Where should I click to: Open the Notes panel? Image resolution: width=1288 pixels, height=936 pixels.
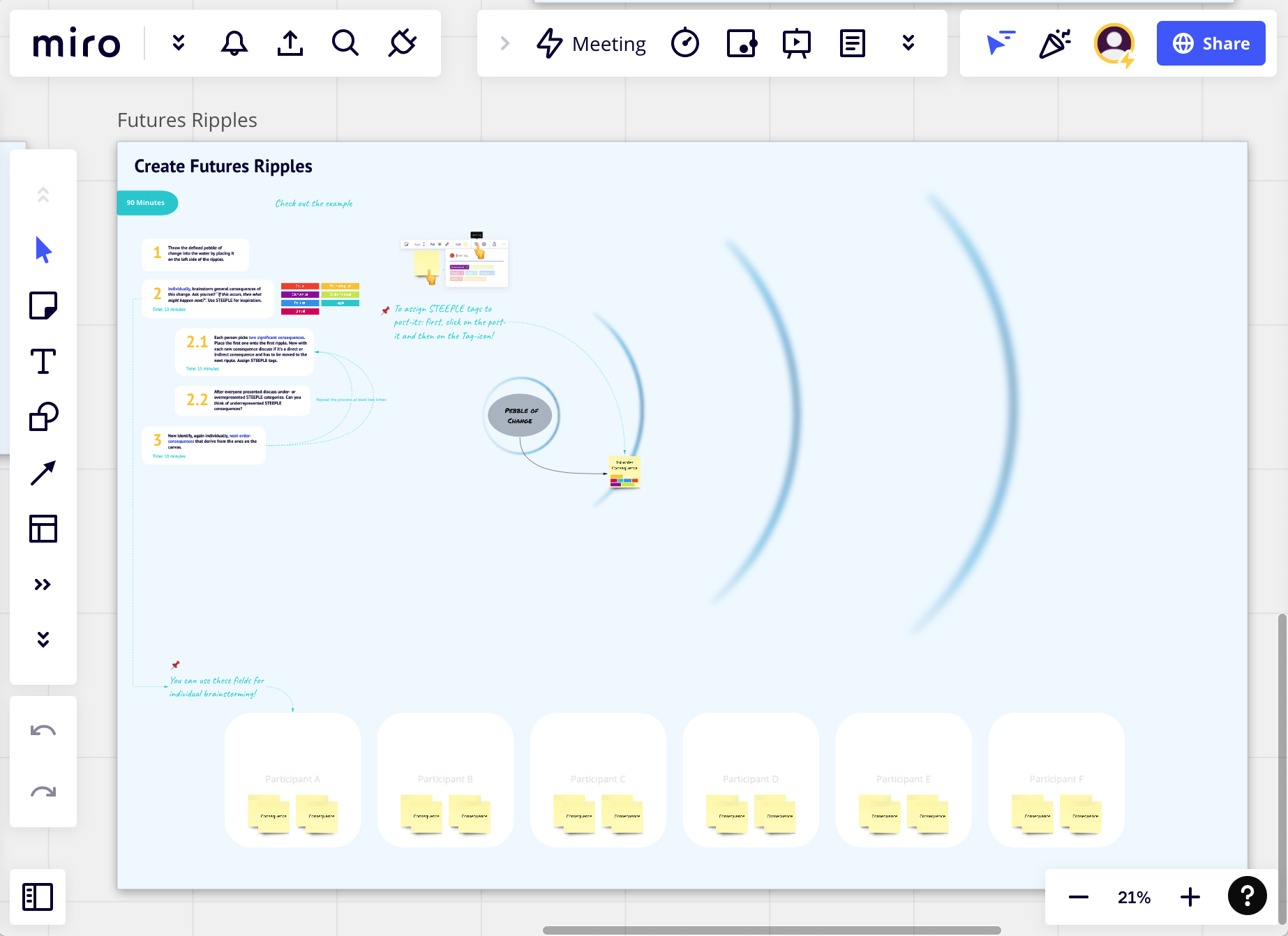click(852, 43)
